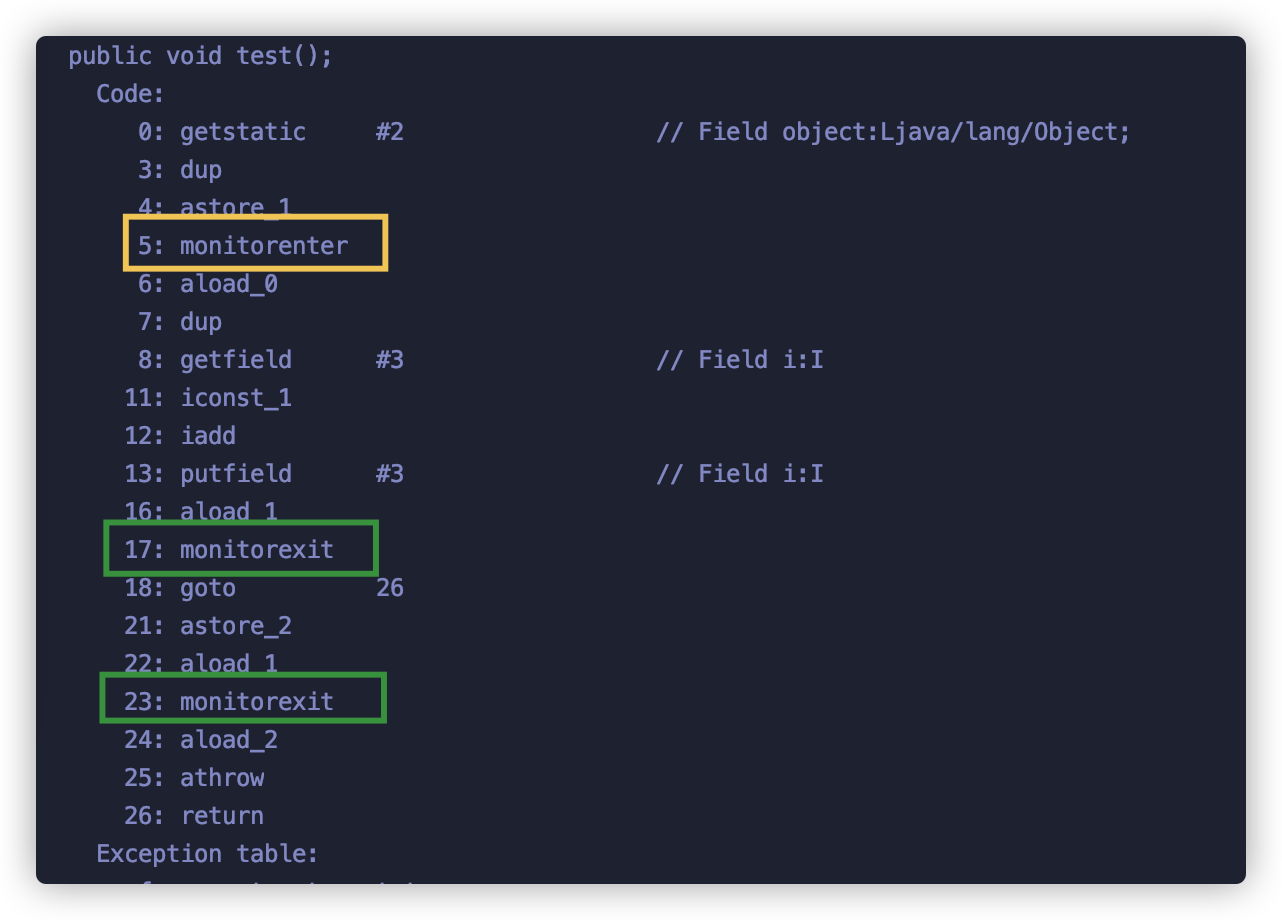Click the putfield instruction at offset 13
This screenshot has height=920, width=1282.
click(x=236, y=473)
